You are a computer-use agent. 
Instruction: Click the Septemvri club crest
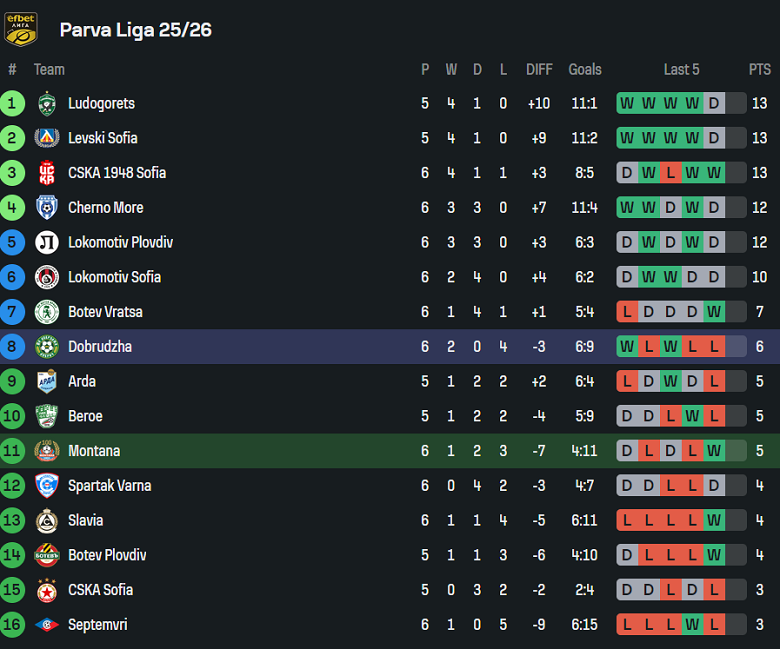click(46, 625)
